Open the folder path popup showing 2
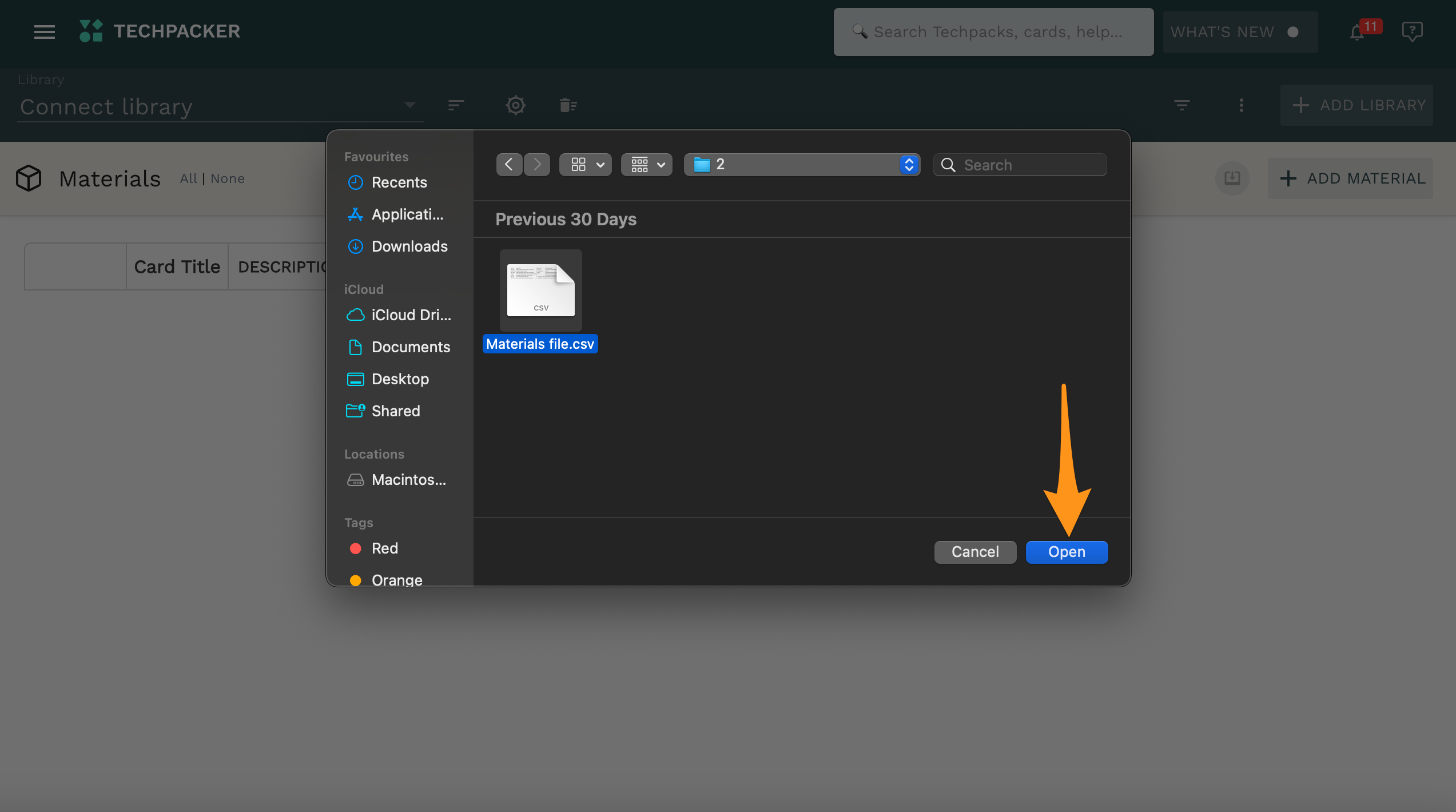The height and width of the screenshot is (812, 1456). pyautogui.click(x=802, y=165)
